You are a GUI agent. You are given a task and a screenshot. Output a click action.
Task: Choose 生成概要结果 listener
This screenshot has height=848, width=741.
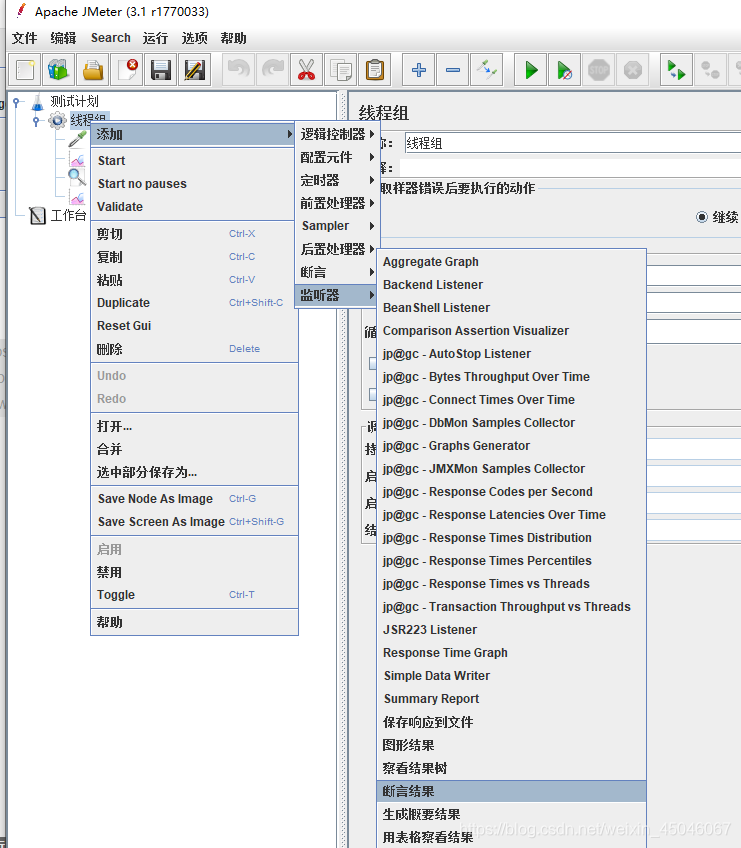[x=512, y=814]
